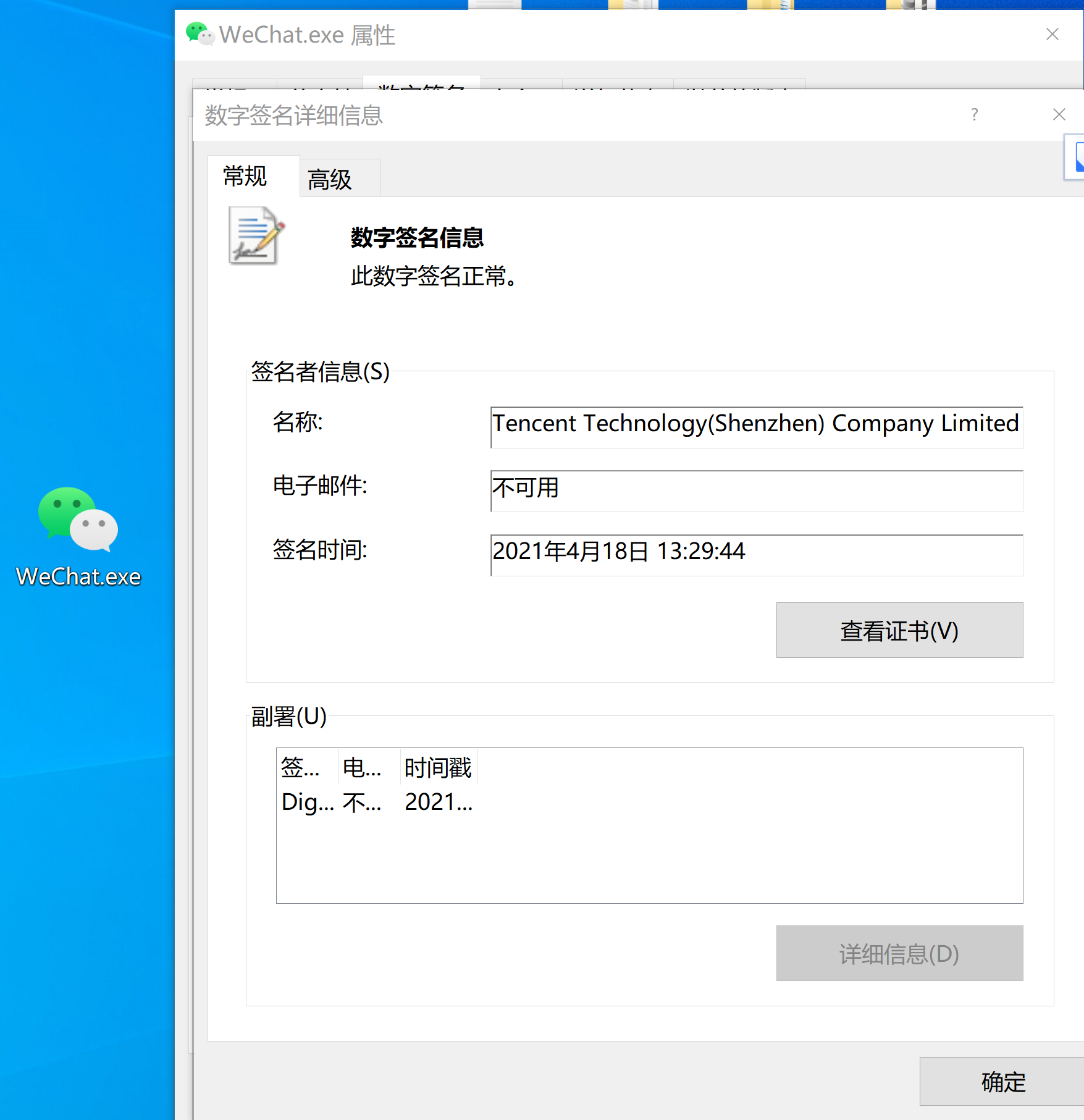Click the 签名时间: label

320,549
